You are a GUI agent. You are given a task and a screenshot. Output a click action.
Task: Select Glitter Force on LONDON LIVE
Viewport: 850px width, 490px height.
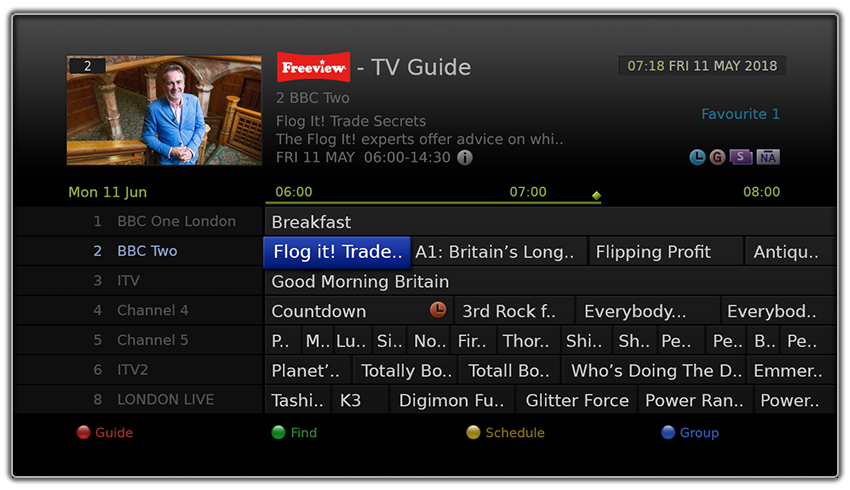point(577,400)
